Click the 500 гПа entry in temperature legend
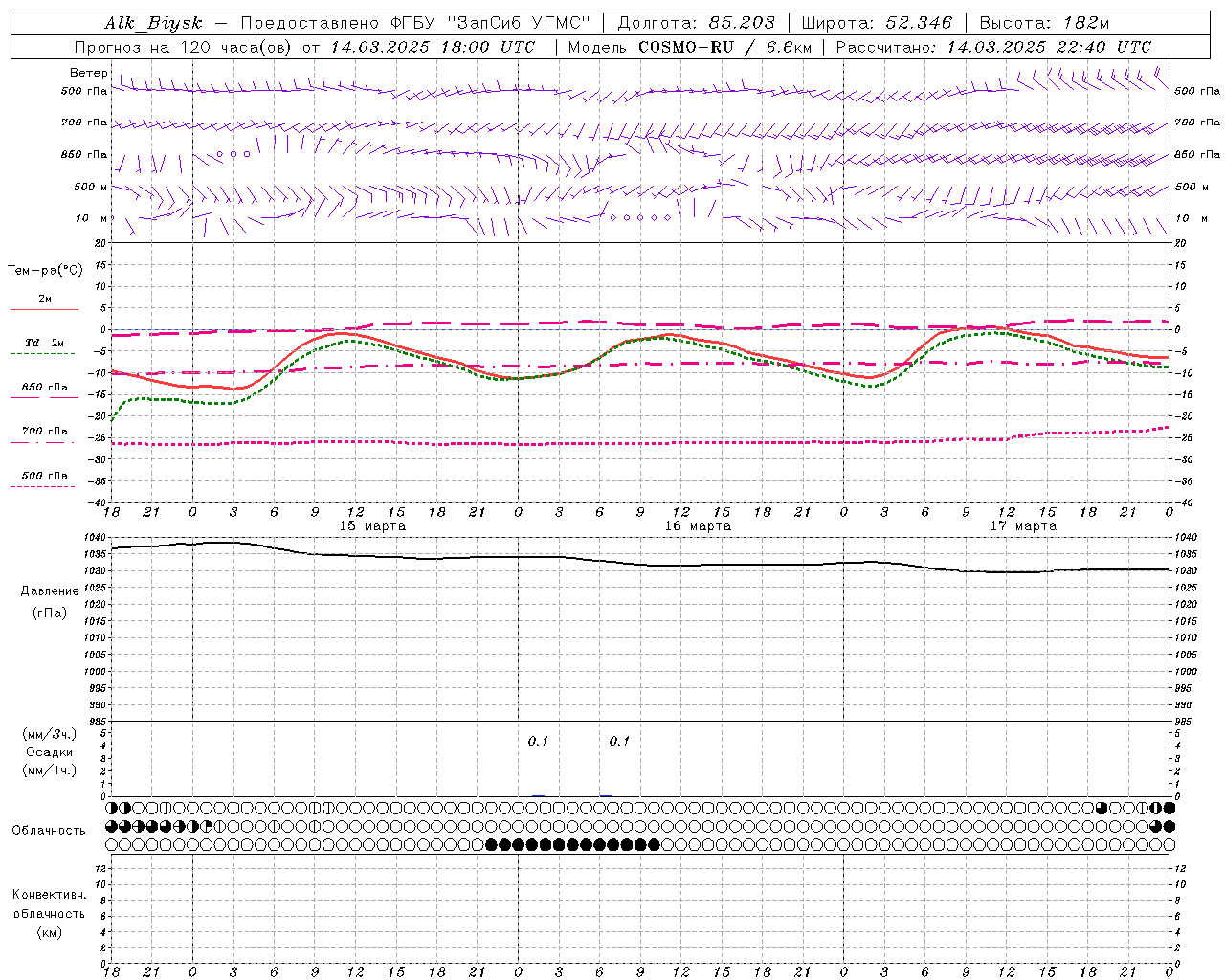The width and height of the screenshot is (1225, 980). click(44, 476)
